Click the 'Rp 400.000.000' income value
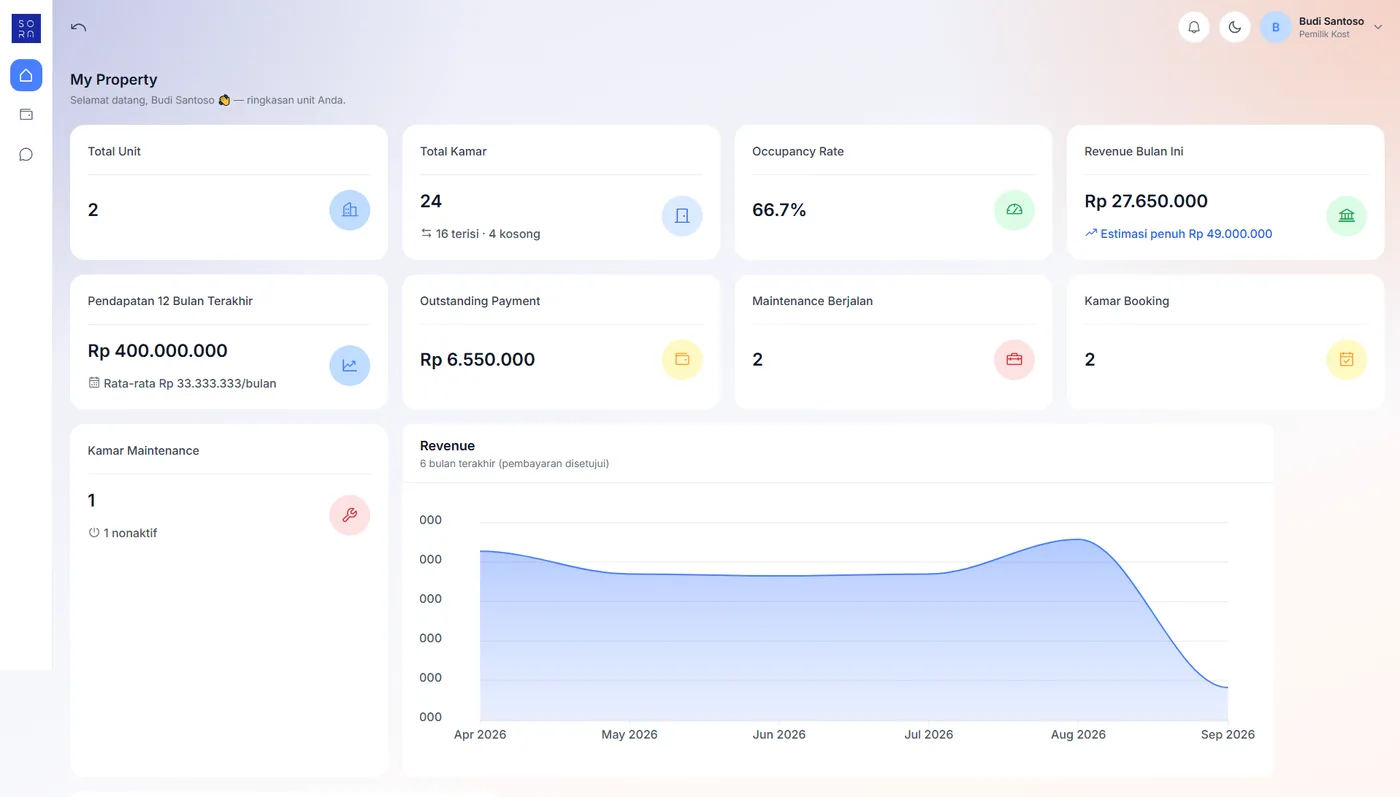1400x797 pixels. pyautogui.click(x=158, y=351)
